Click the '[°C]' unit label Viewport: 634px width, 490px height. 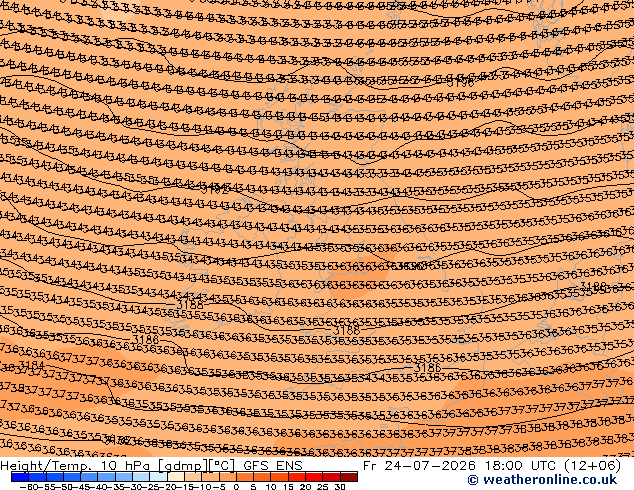(x=222, y=466)
